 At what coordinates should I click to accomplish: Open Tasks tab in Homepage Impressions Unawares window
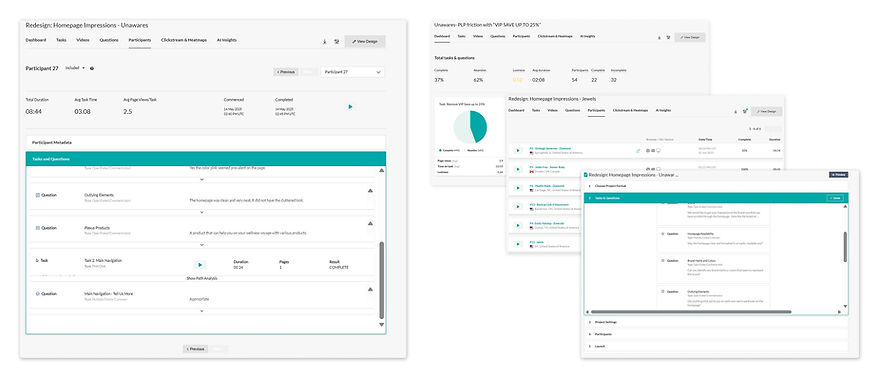[61, 40]
